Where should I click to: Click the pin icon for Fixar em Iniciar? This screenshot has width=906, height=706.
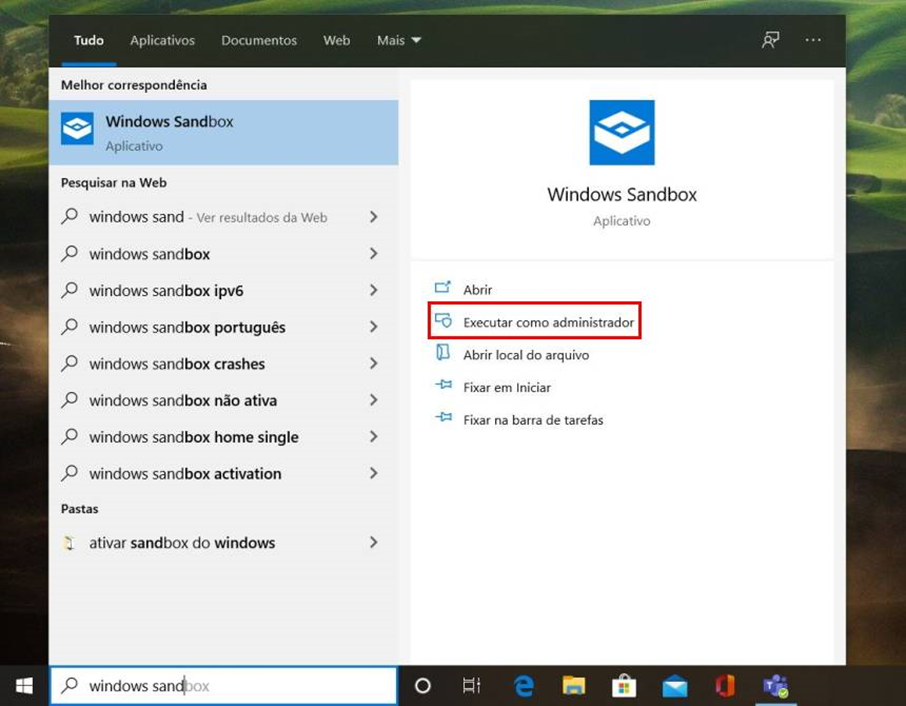tap(443, 385)
